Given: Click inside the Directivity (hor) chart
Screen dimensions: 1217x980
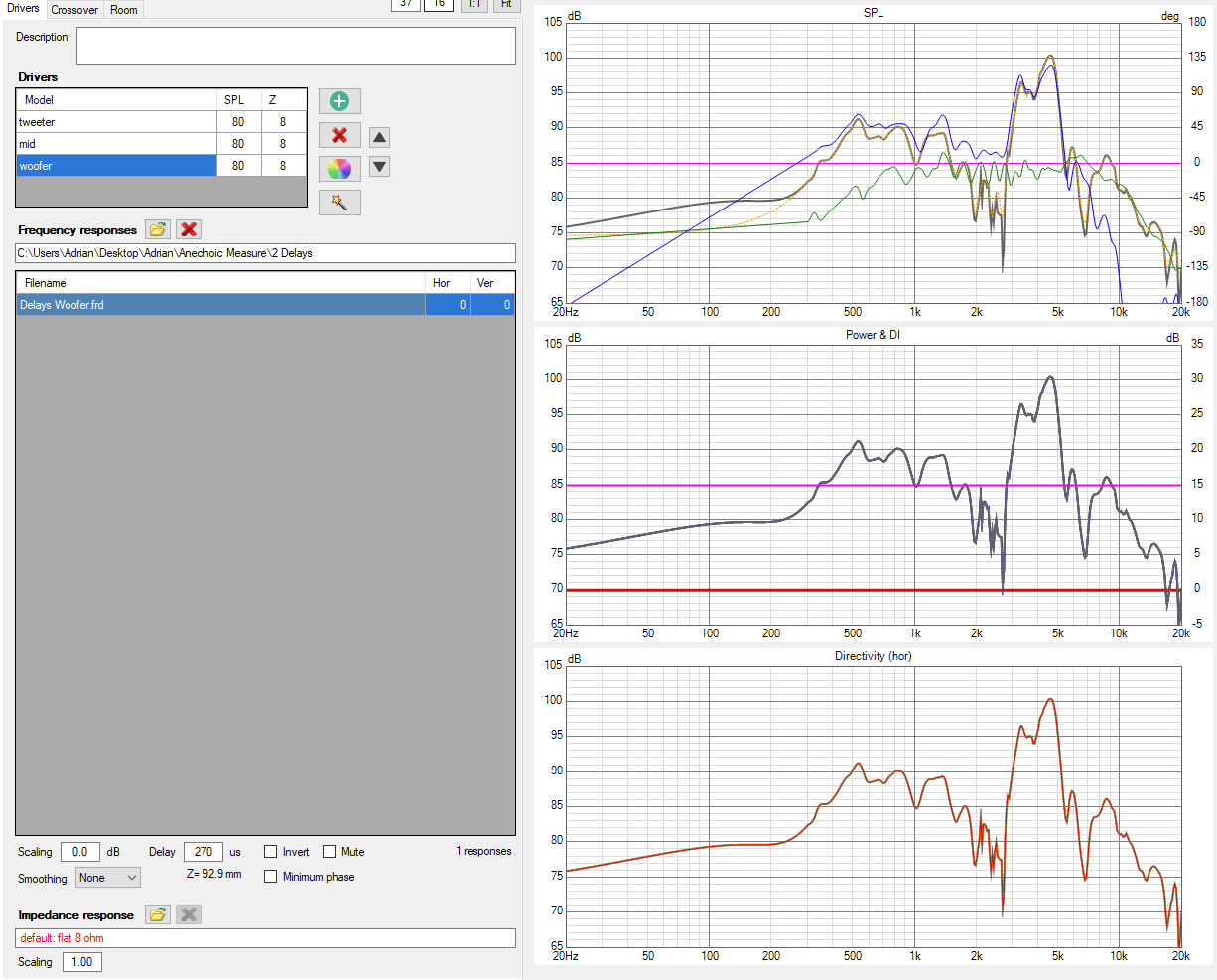Looking at the screenshot, I should (873, 806).
